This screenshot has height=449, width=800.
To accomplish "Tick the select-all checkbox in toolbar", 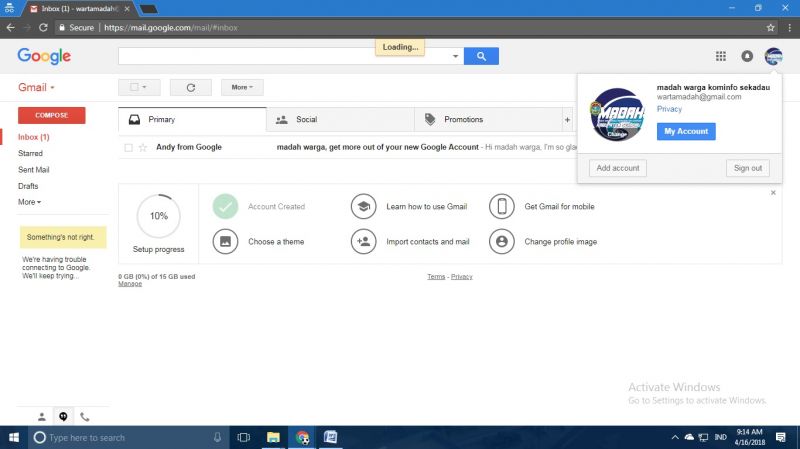I will (134, 87).
